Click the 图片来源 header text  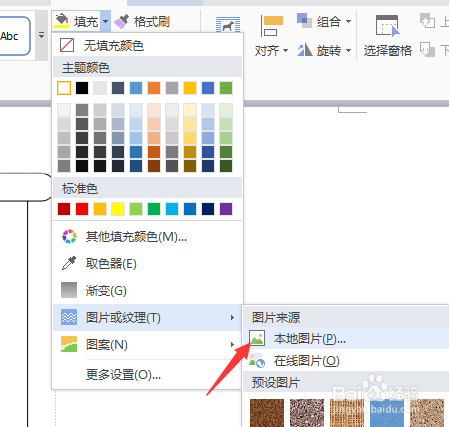tap(276, 317)
